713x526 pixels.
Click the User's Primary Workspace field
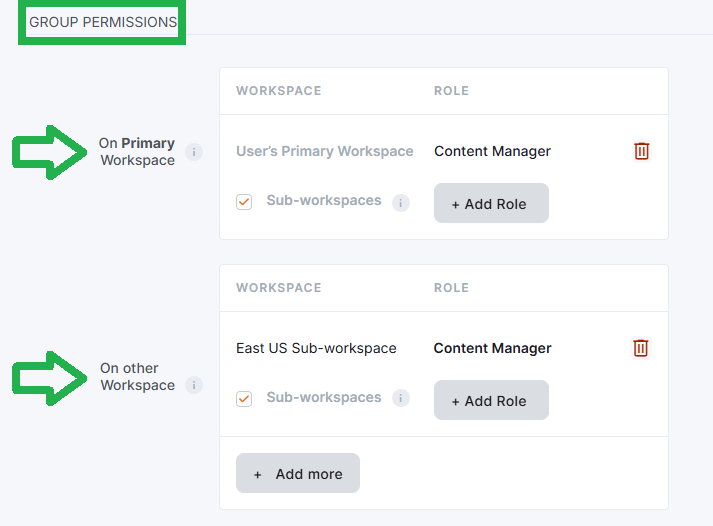[x=324, y=152]
